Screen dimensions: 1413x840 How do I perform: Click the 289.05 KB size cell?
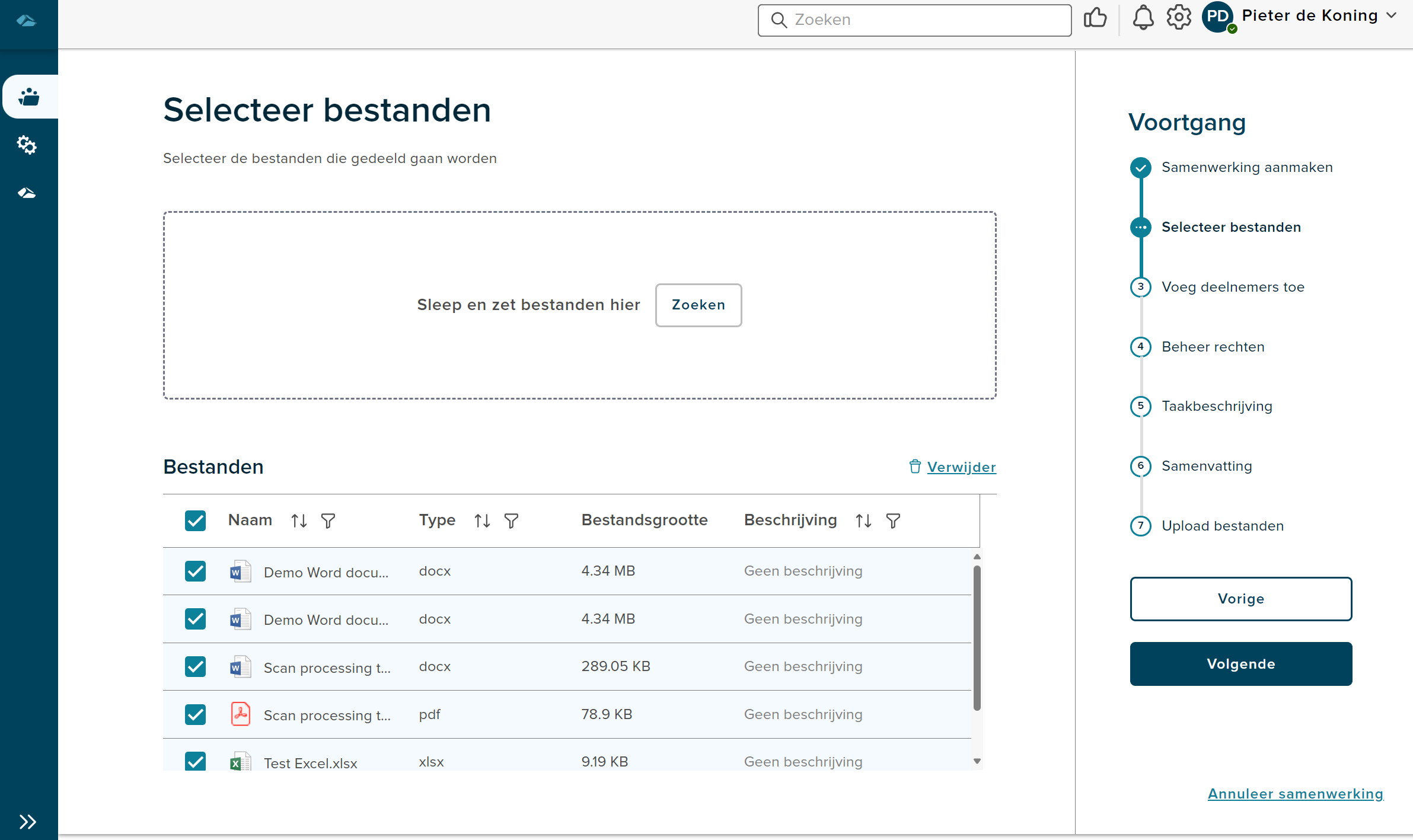(x=615, y=666)
